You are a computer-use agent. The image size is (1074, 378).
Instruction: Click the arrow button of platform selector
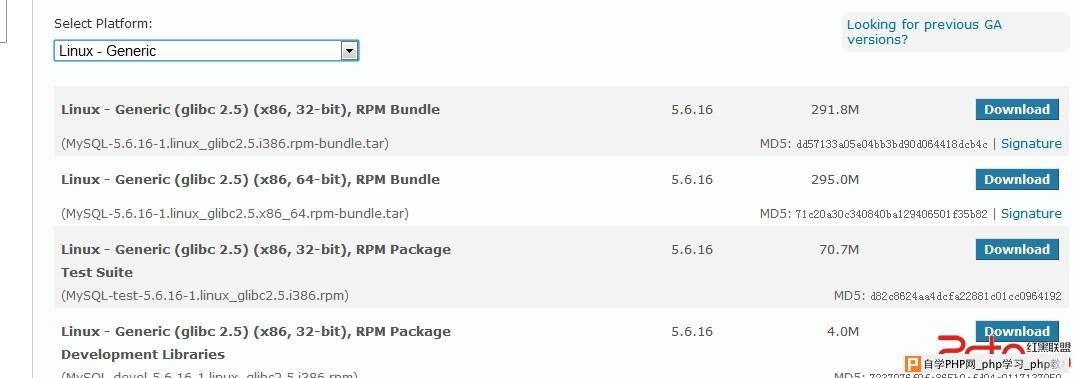pos(349,51)
